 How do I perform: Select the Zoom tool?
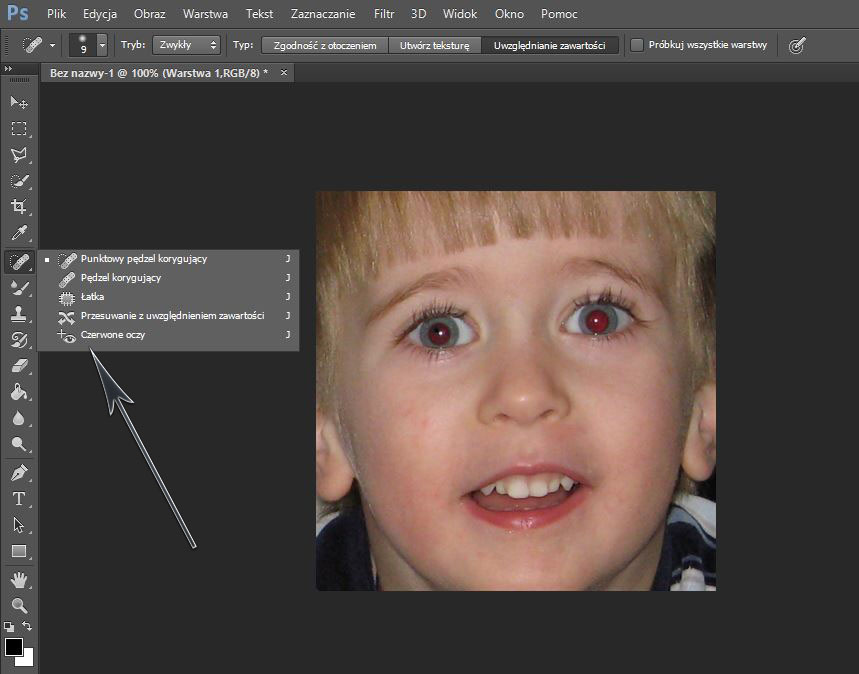point(19,605)
